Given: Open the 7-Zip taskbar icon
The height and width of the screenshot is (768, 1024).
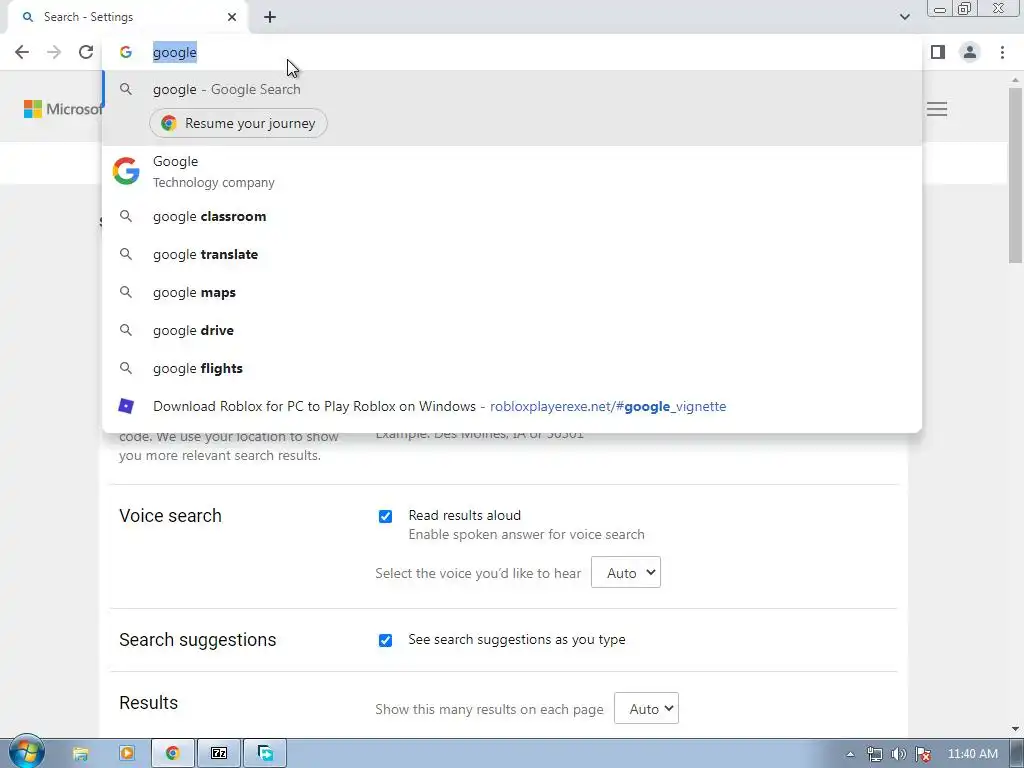Looking at the screenshot, I should tap(219, 754).
